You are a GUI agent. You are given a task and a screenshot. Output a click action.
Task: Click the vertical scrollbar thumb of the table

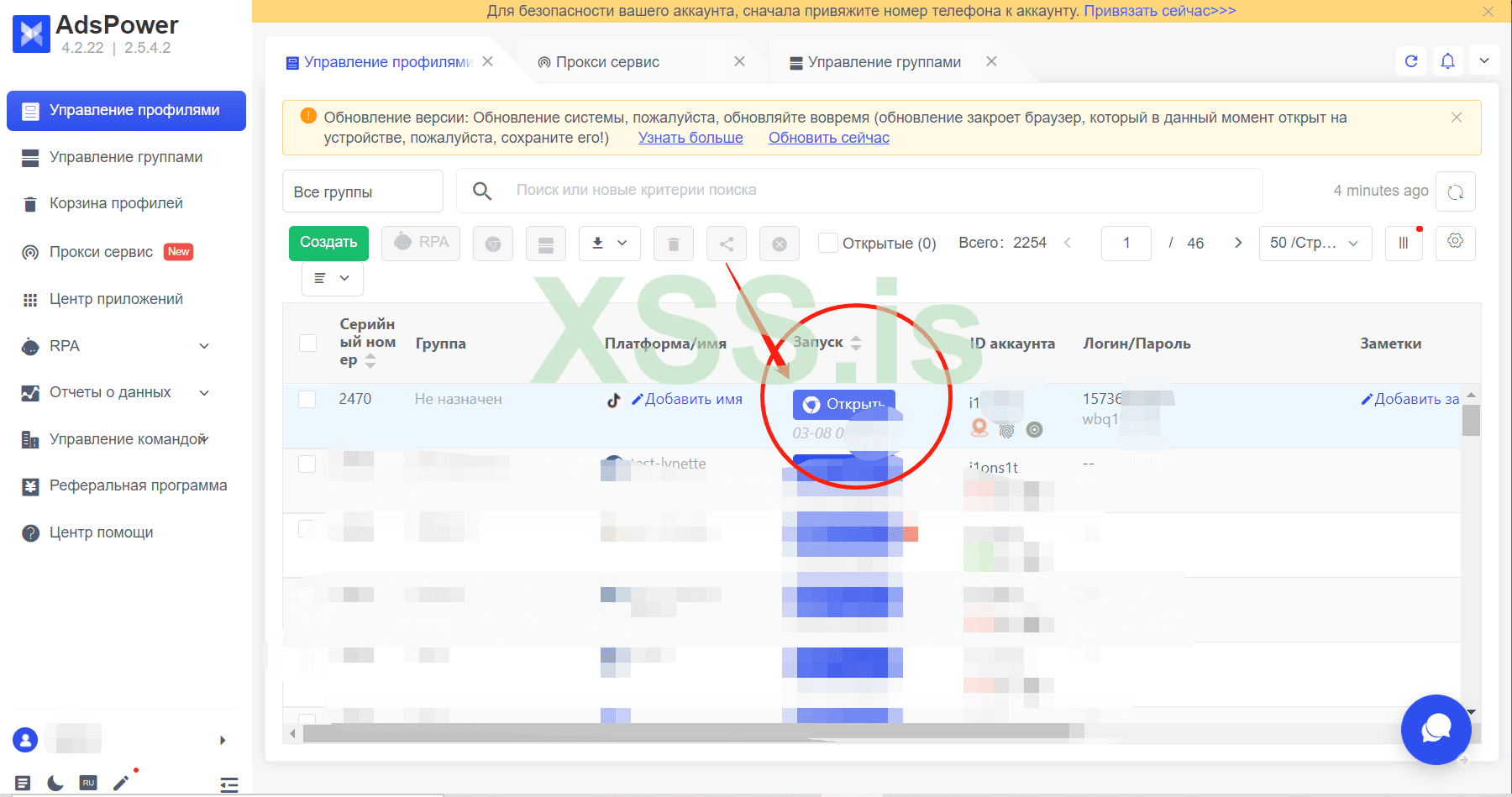(x=1471, y=420)
